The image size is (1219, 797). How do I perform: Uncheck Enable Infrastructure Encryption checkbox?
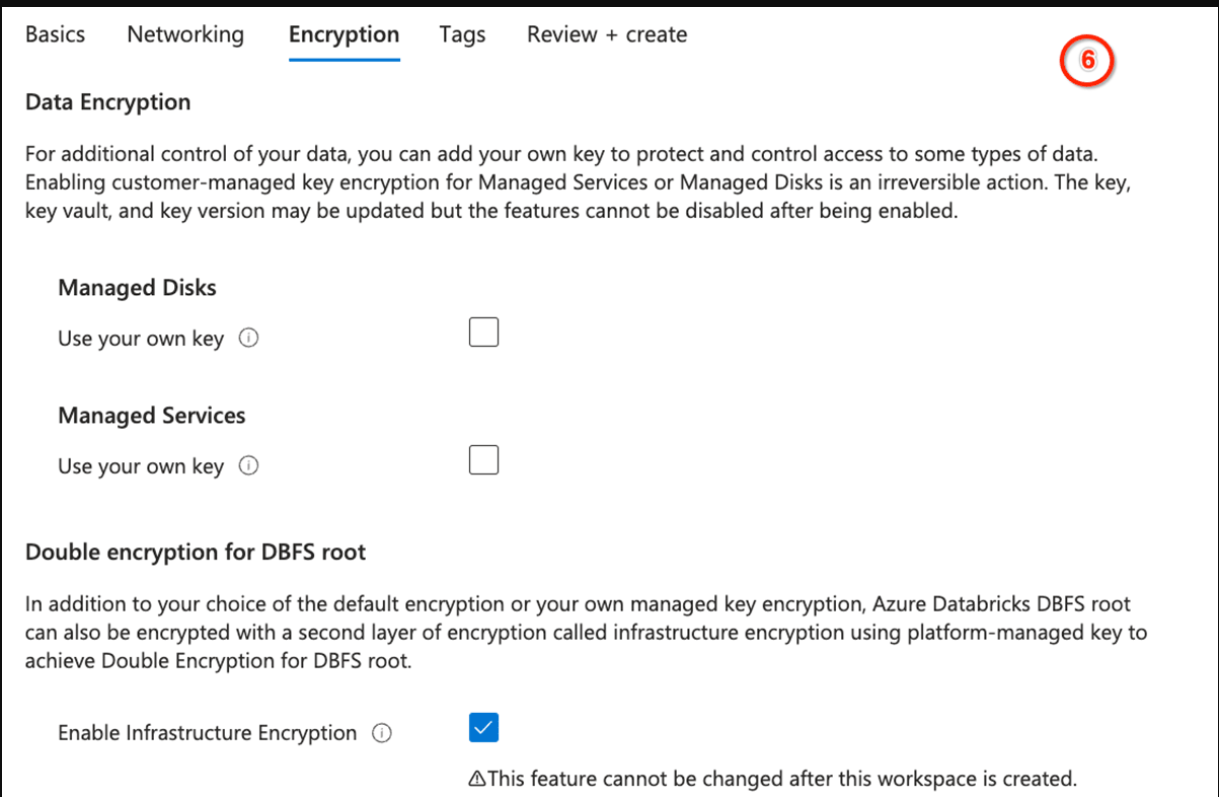484,728
